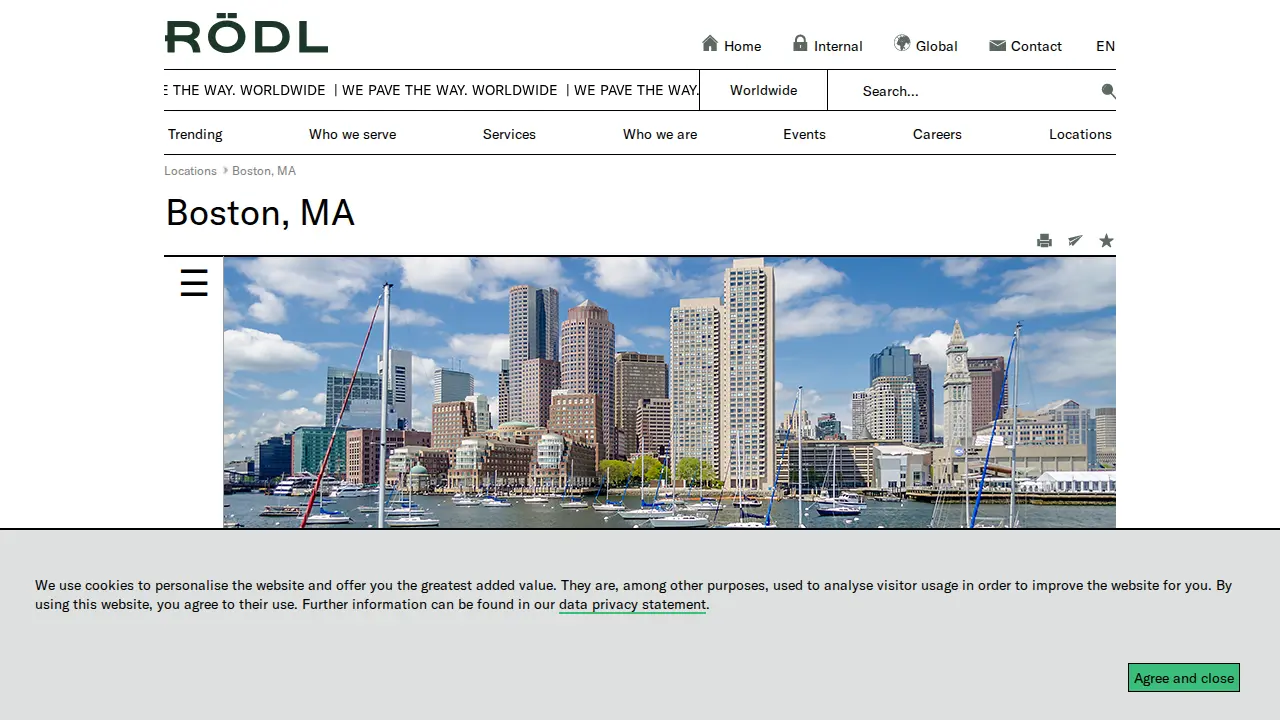The width and height of the screenshot is (1280, 720).
Task: Open the Careers menu
Action: (x=937, y=134)
